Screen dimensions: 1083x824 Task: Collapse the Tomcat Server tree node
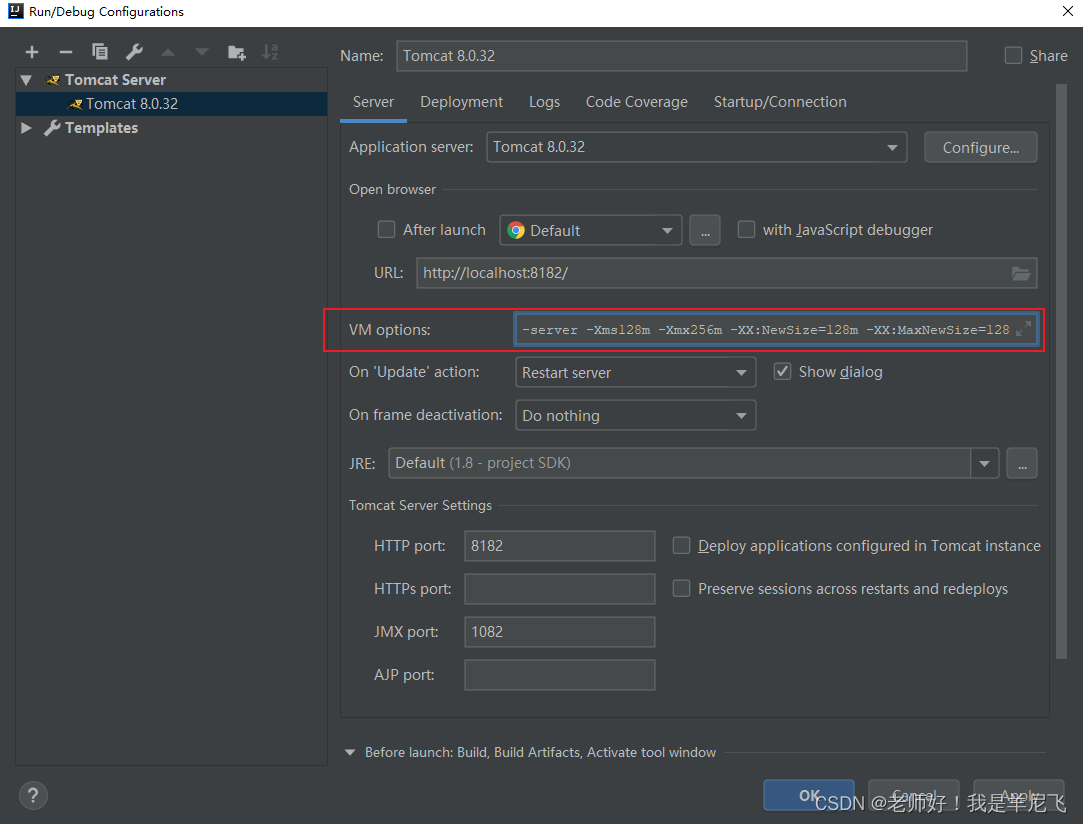coord(26,80)
